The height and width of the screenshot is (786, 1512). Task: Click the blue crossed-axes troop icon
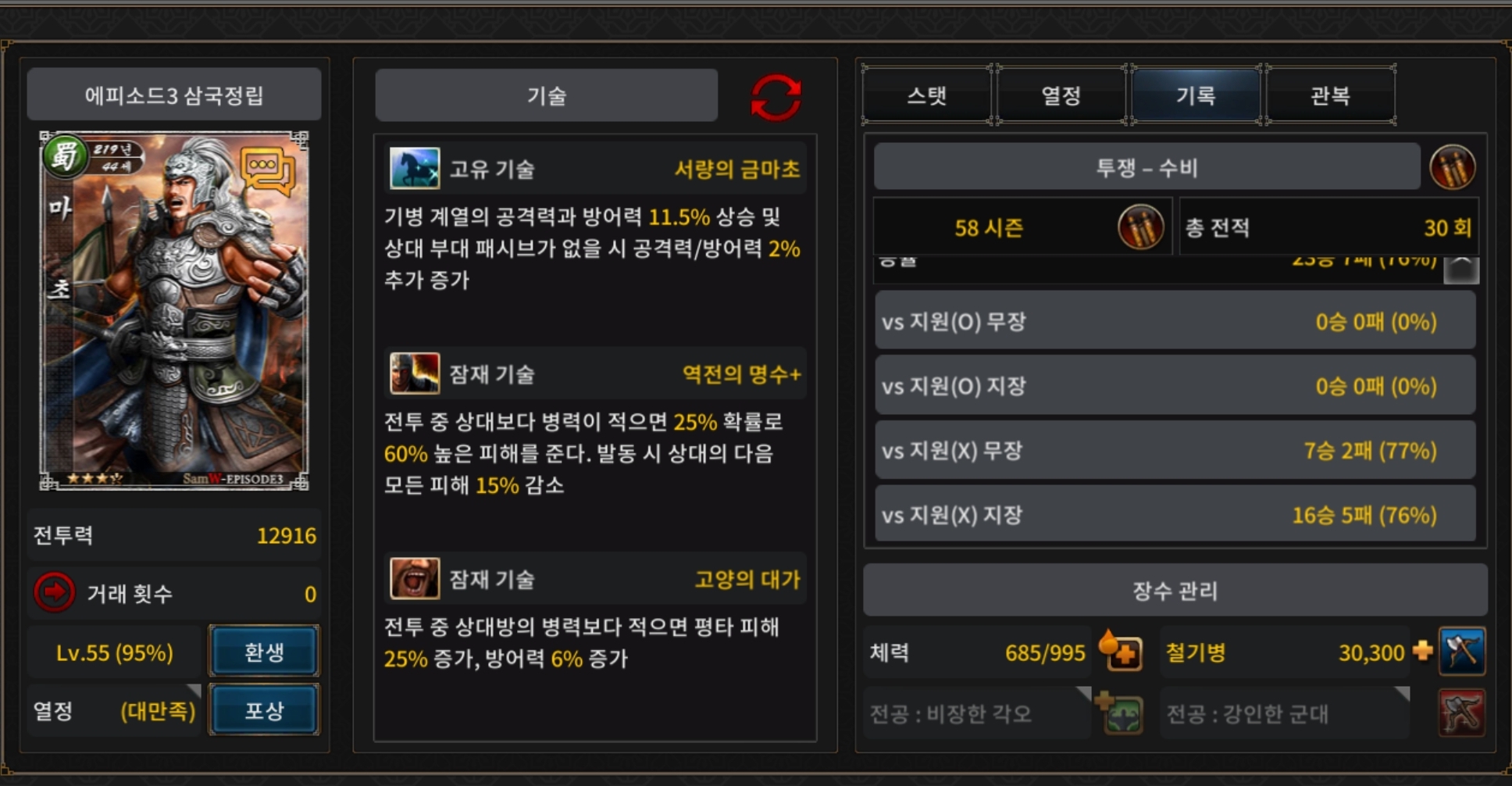[x=1462, y=651]
